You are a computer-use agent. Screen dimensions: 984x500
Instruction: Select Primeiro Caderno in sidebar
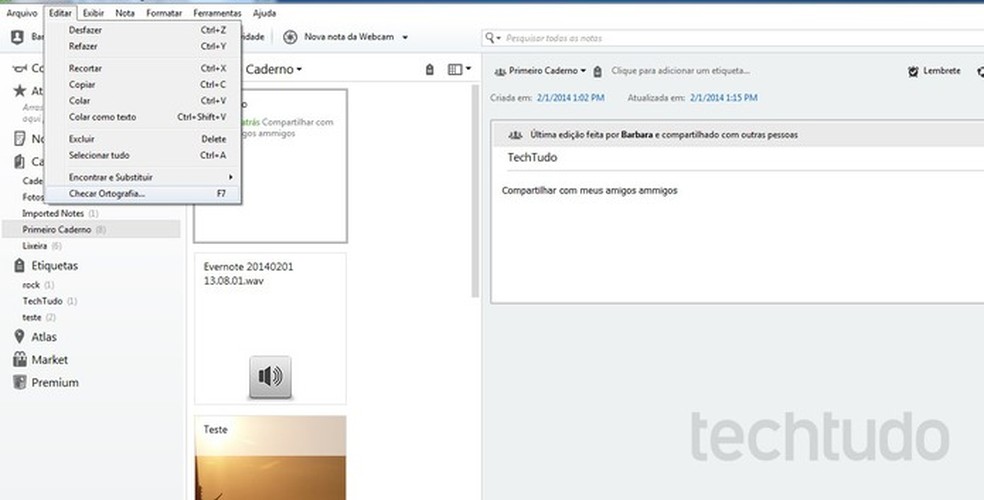(91, 230)
